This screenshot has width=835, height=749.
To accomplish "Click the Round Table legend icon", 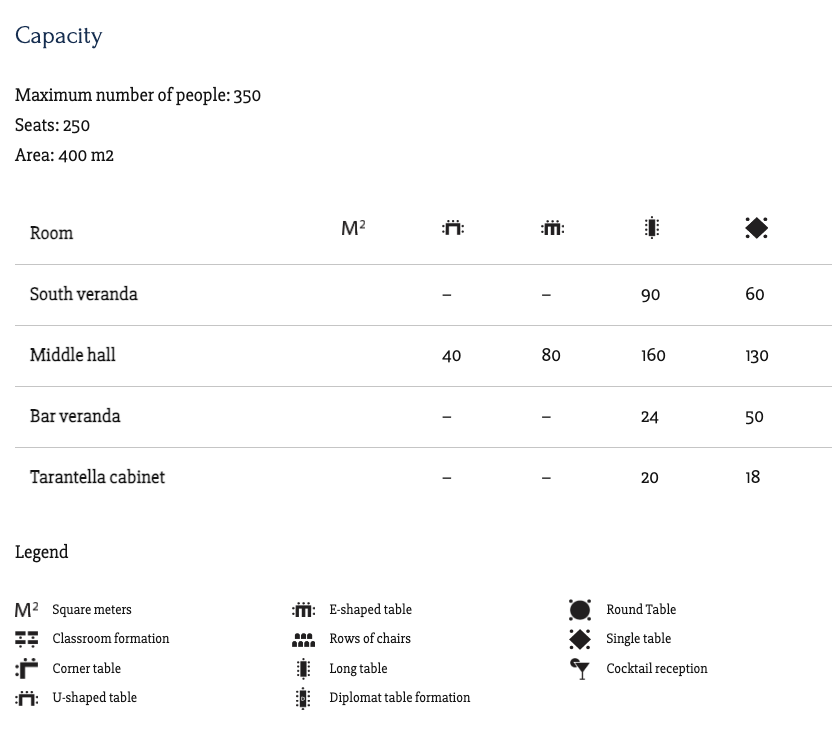I will point(580,610).
